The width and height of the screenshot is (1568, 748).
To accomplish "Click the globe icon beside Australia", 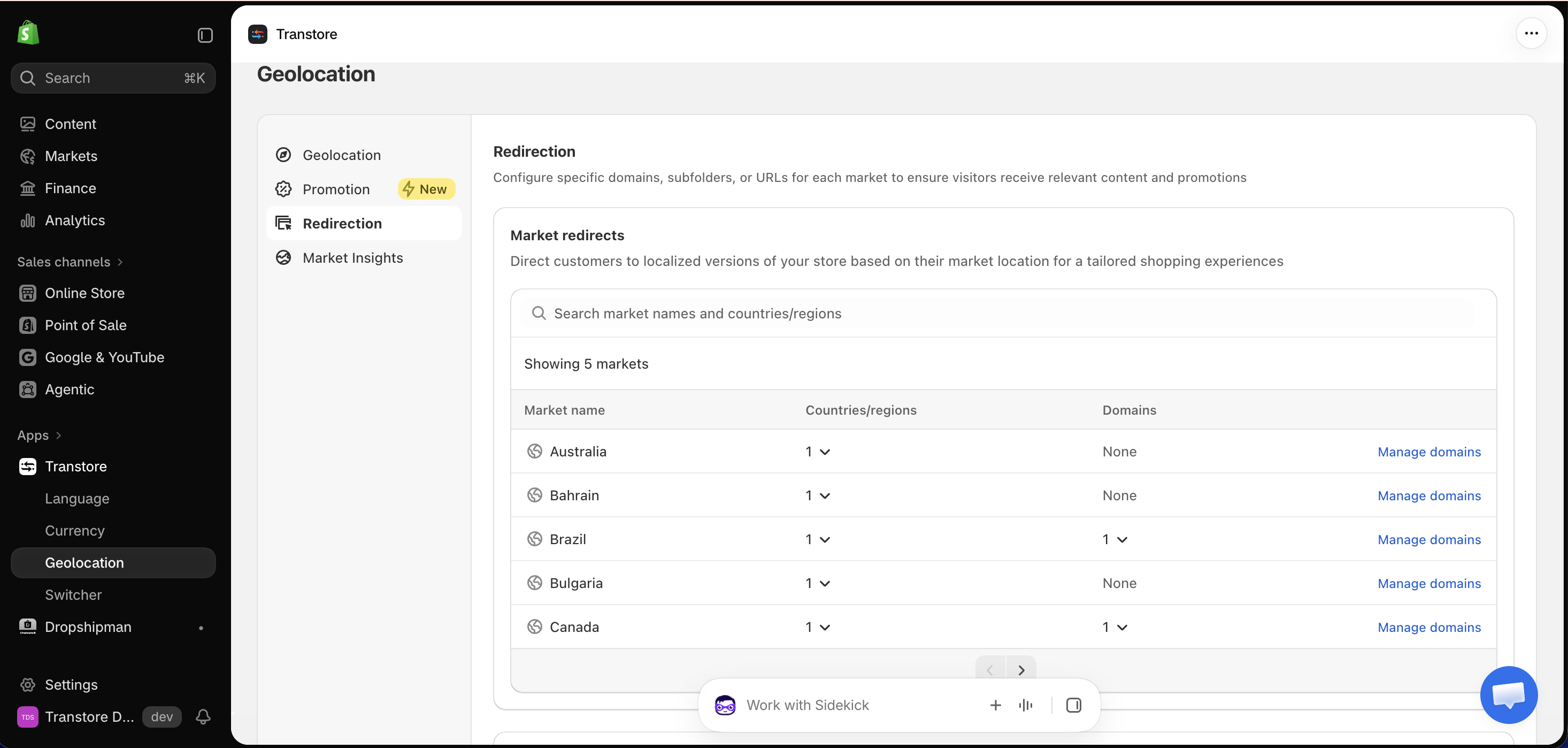I will [534, 452].
